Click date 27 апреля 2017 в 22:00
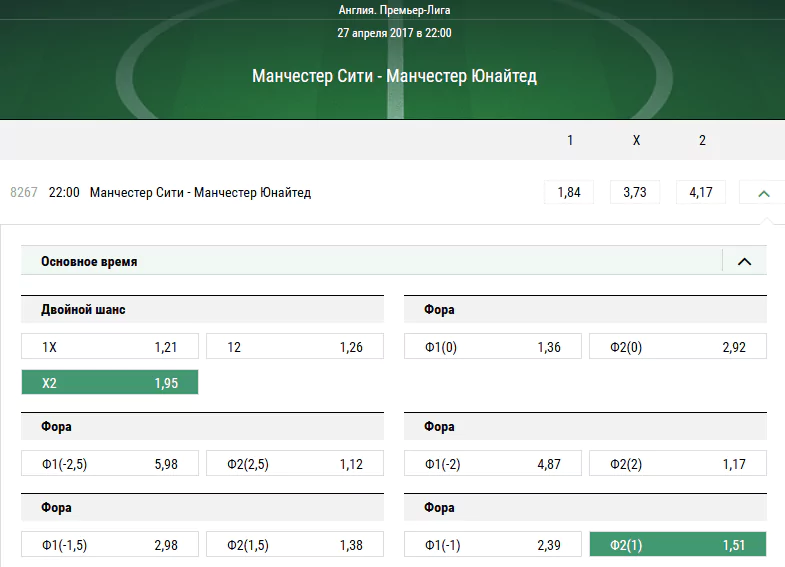The width and height of the screenshot is (785, 567). [x=395, y=33]
